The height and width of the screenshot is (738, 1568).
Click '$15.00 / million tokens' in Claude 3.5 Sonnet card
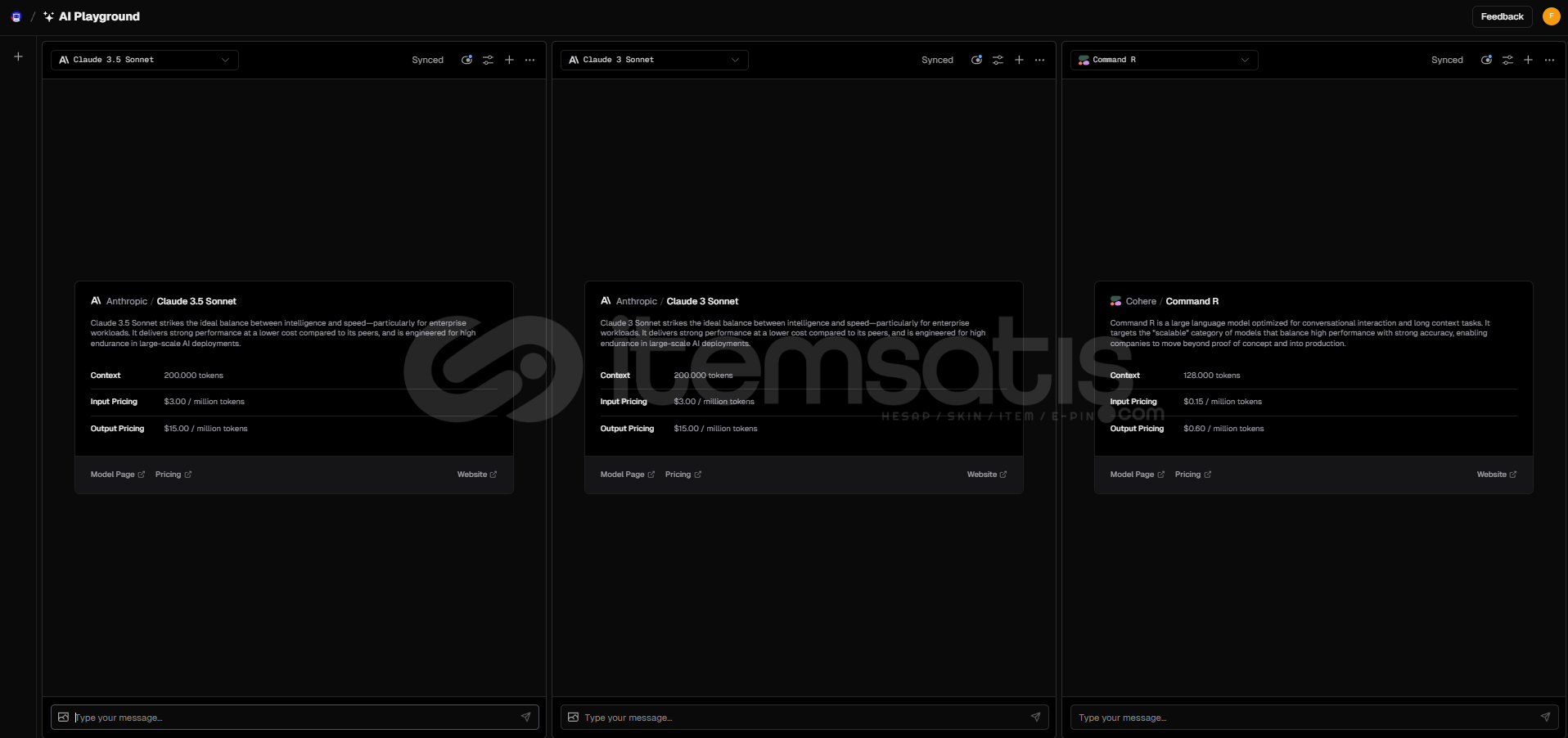tap(205, 429)
